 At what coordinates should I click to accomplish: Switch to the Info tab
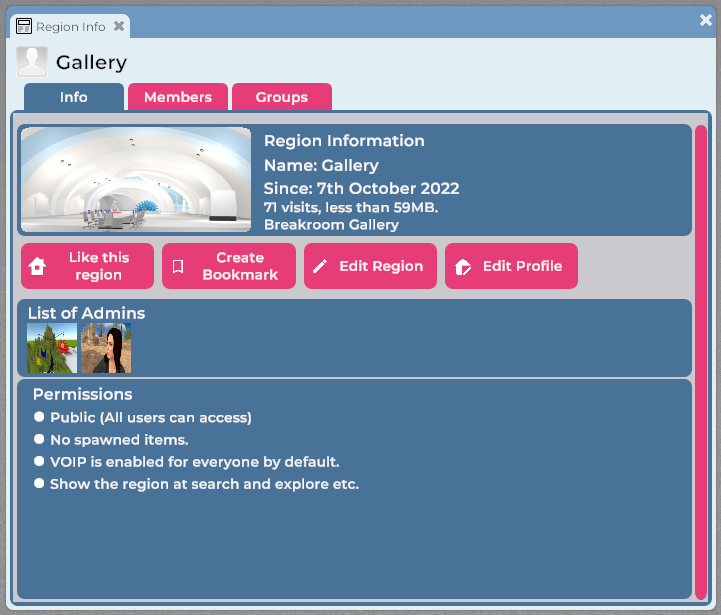click(x=74, y=97)
